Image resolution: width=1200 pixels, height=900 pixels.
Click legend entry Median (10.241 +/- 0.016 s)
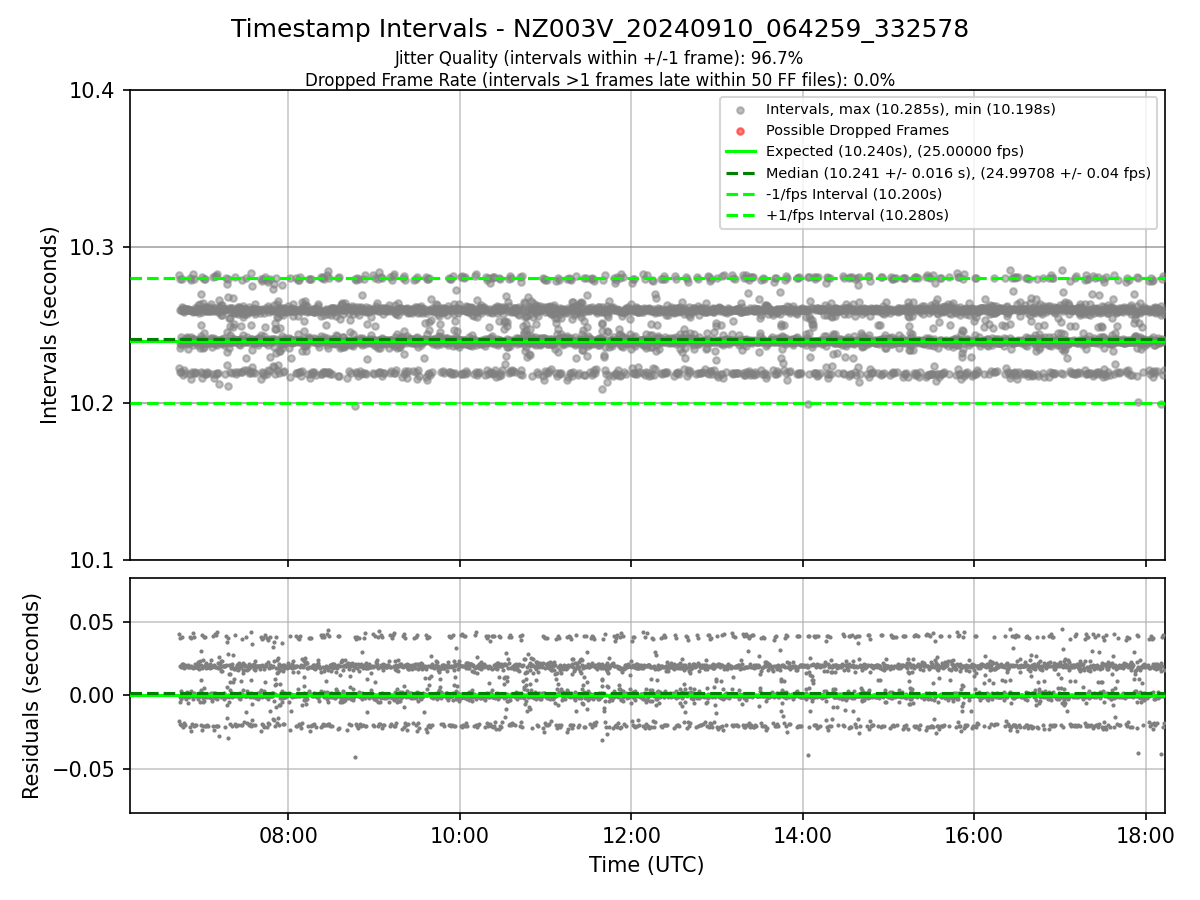pos(957,172)
